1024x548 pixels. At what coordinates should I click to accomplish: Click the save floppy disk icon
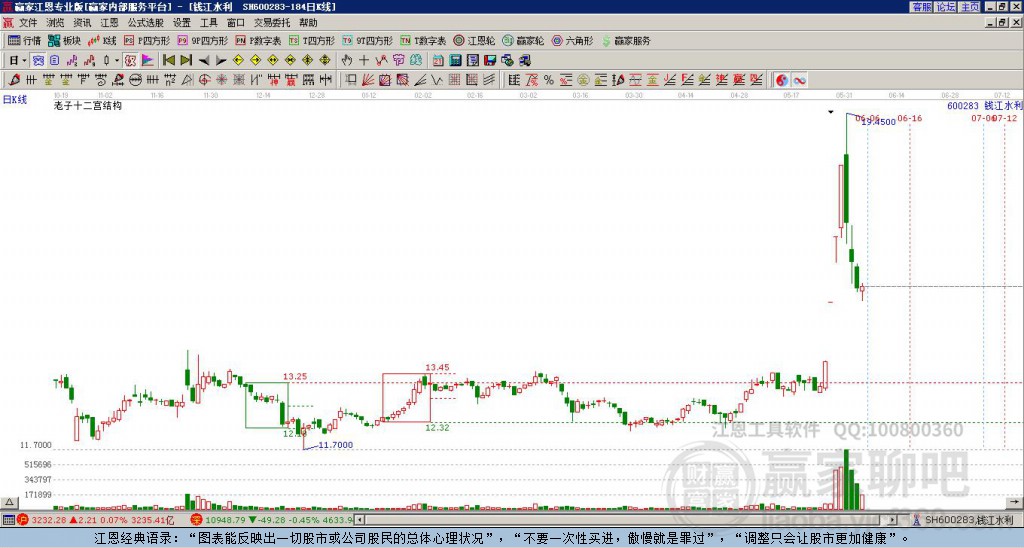(x=490, y=60)
